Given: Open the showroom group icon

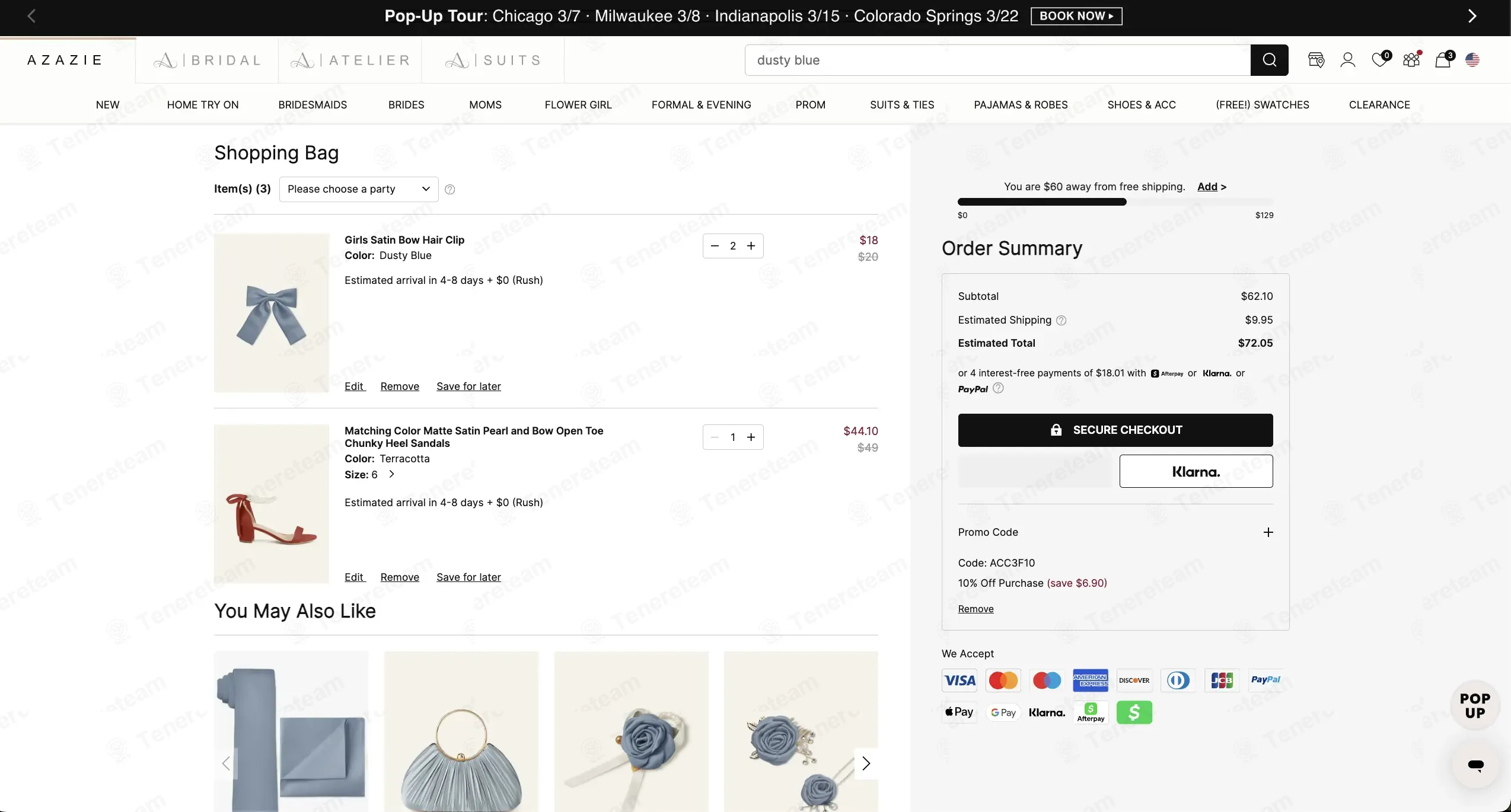Looking at the screenshot, I should (1411, 59).
